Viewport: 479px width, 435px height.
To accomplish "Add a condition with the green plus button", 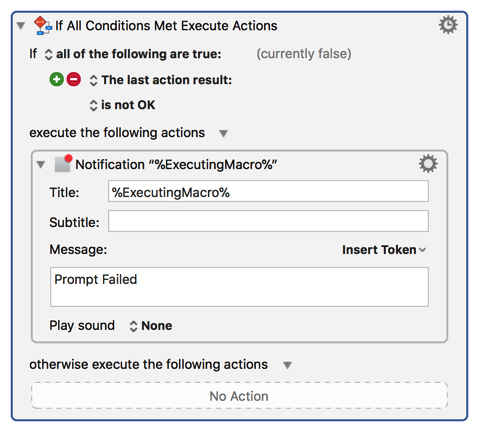I will (57, 80).
